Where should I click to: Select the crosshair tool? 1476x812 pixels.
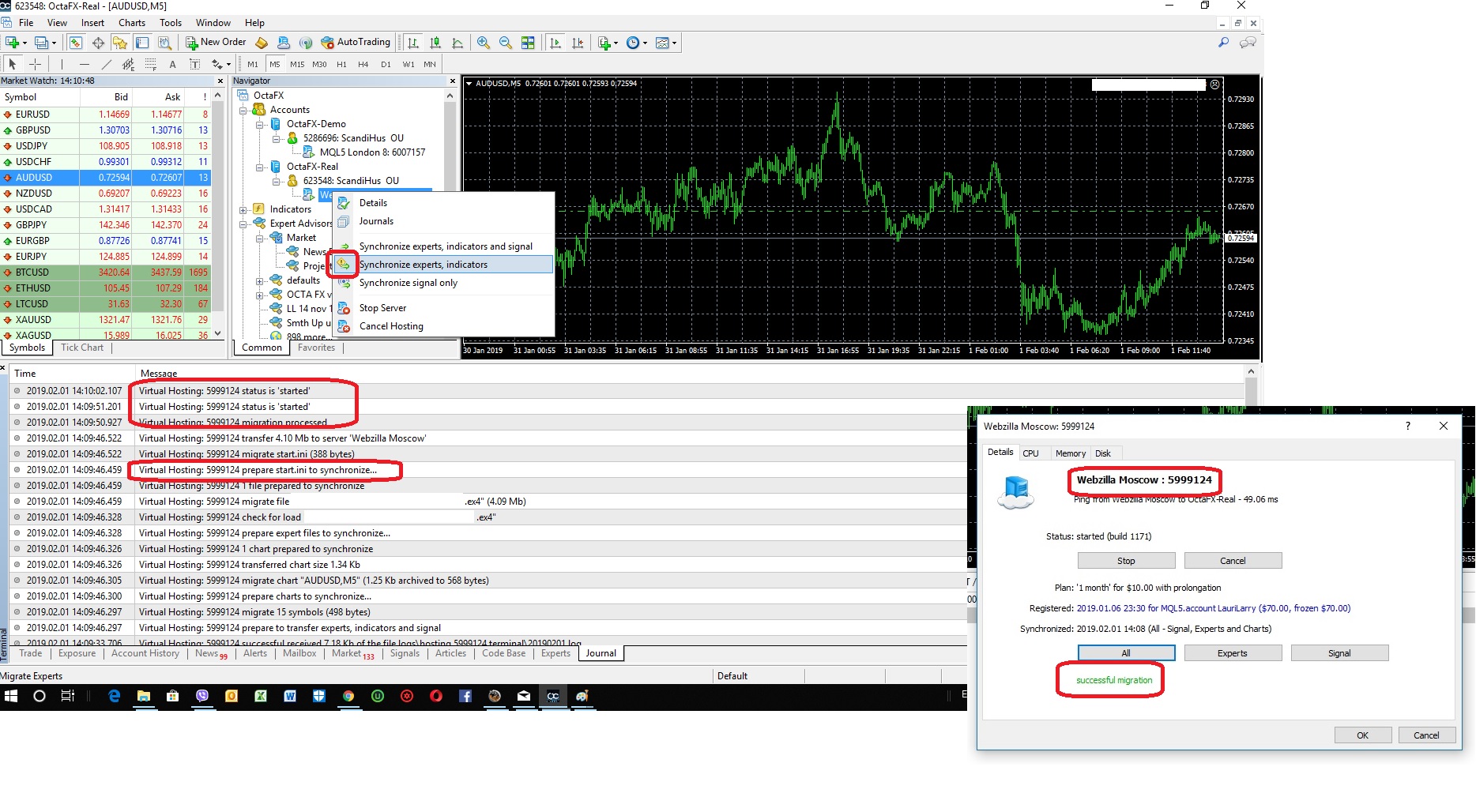[x=35, y=64]
